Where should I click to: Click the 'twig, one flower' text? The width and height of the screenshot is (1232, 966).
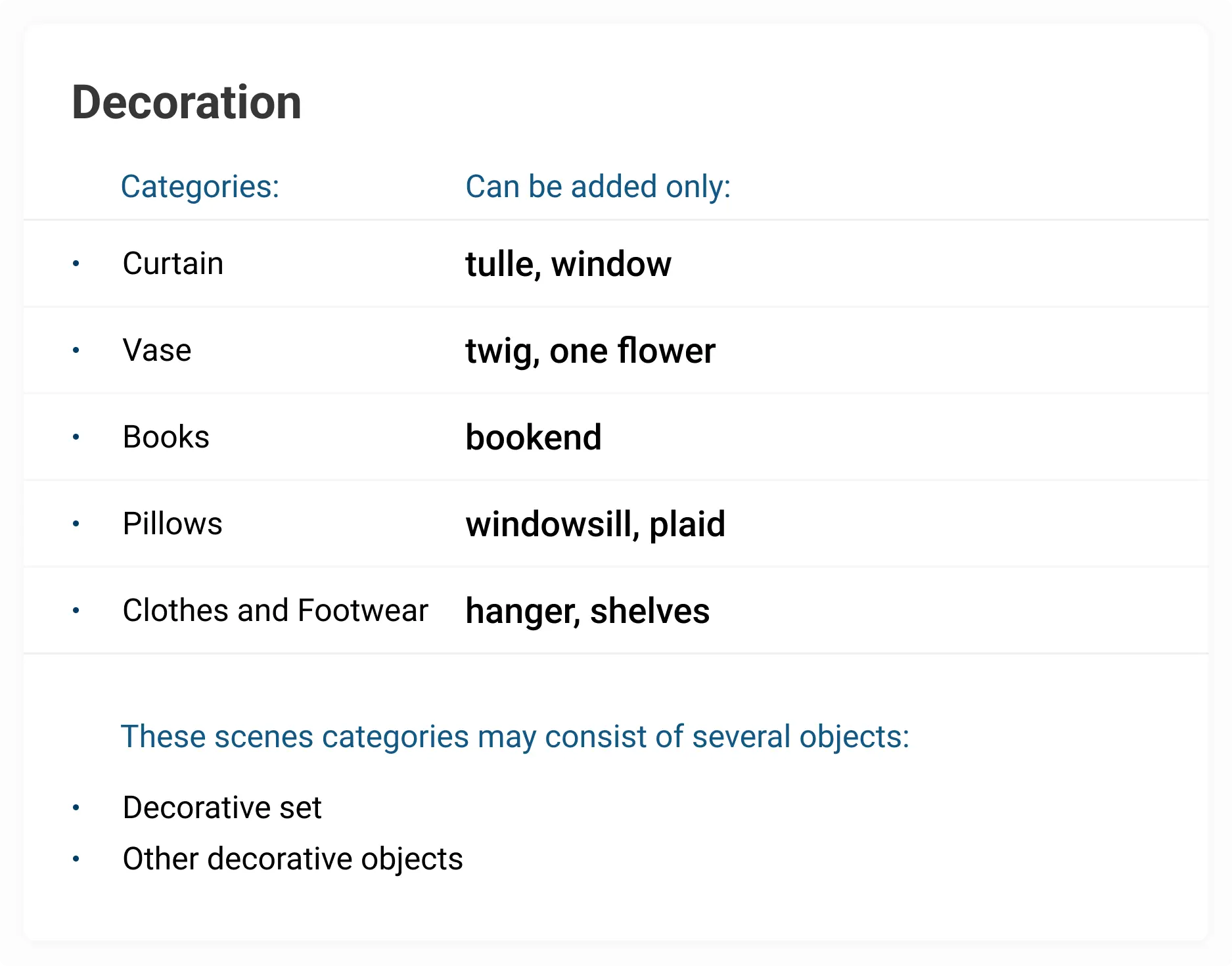590,351
